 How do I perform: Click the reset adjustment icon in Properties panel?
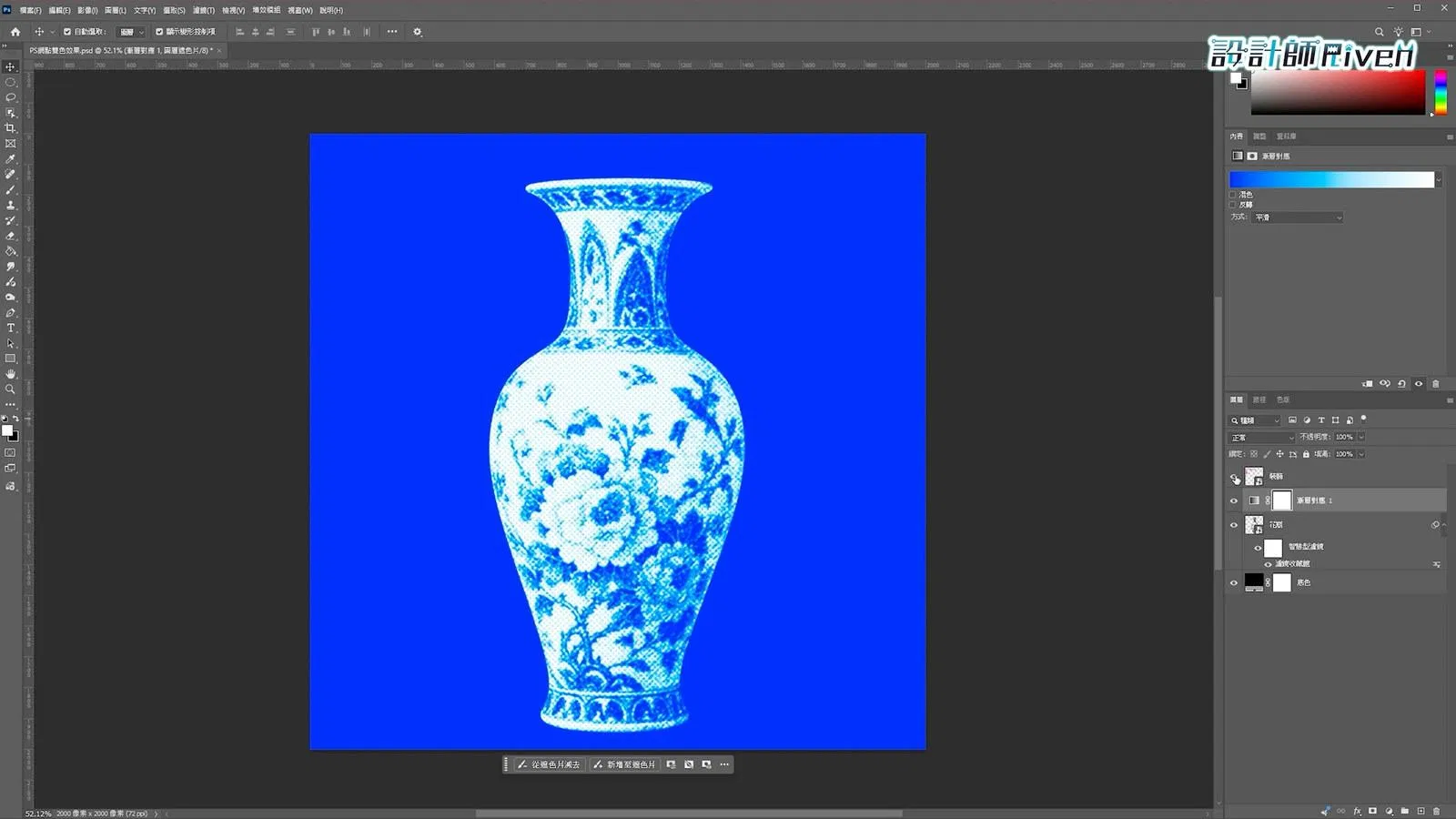tap(1401, 384)
